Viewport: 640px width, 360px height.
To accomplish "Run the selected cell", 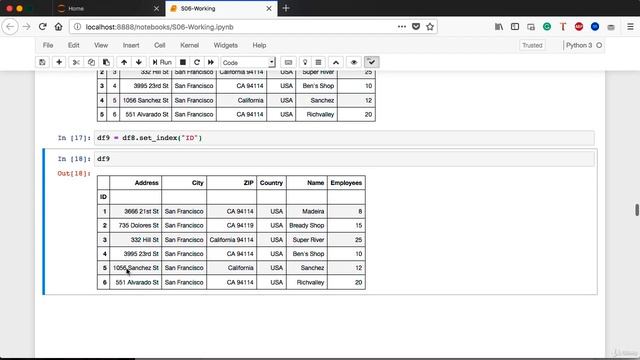I will coord(162,62).
